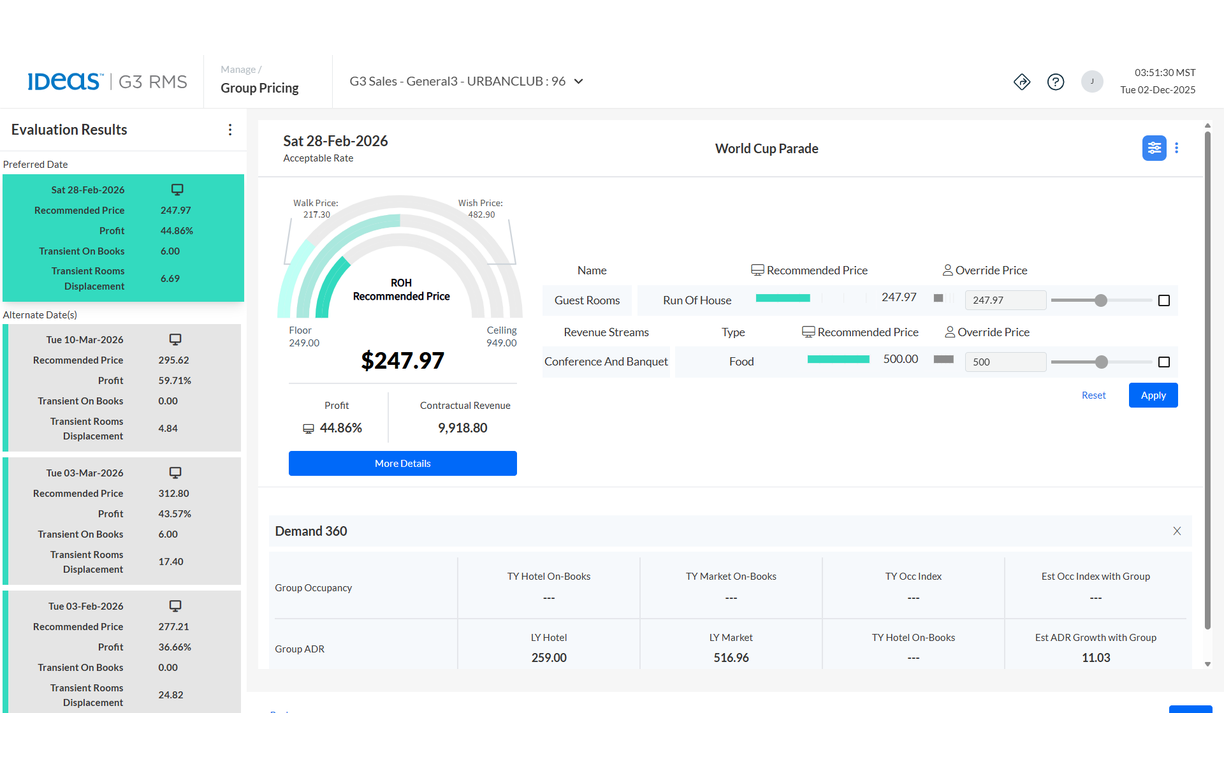
Task: Click the filter settings icon by World Cup Parade
Action: pyautogui.click(x=1154, y=148)
